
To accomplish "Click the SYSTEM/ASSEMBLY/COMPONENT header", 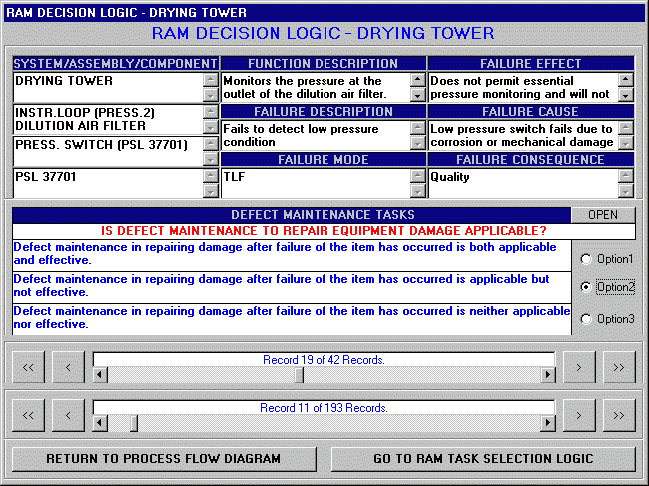I will point(115,64).
